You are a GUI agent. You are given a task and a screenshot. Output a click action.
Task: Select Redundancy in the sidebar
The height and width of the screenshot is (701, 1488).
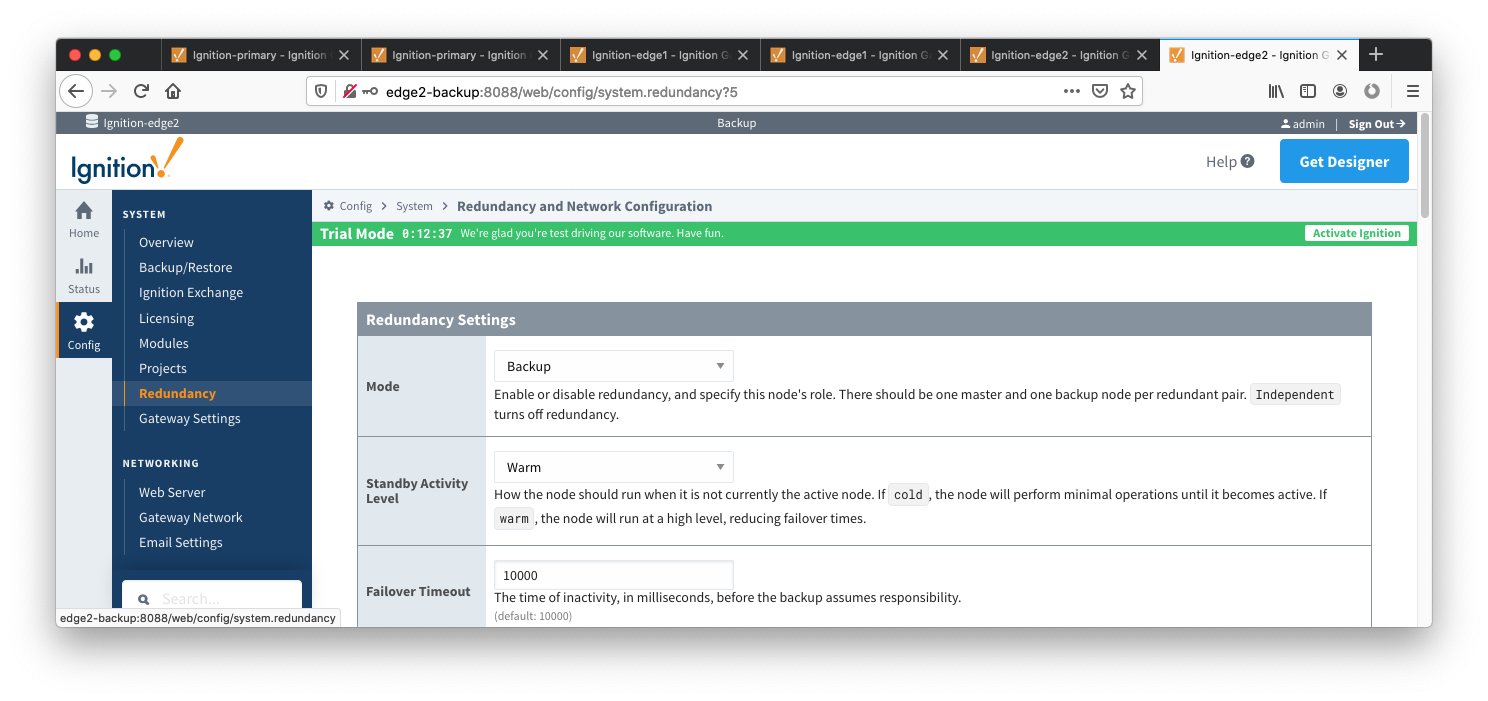tap(177, 393)
